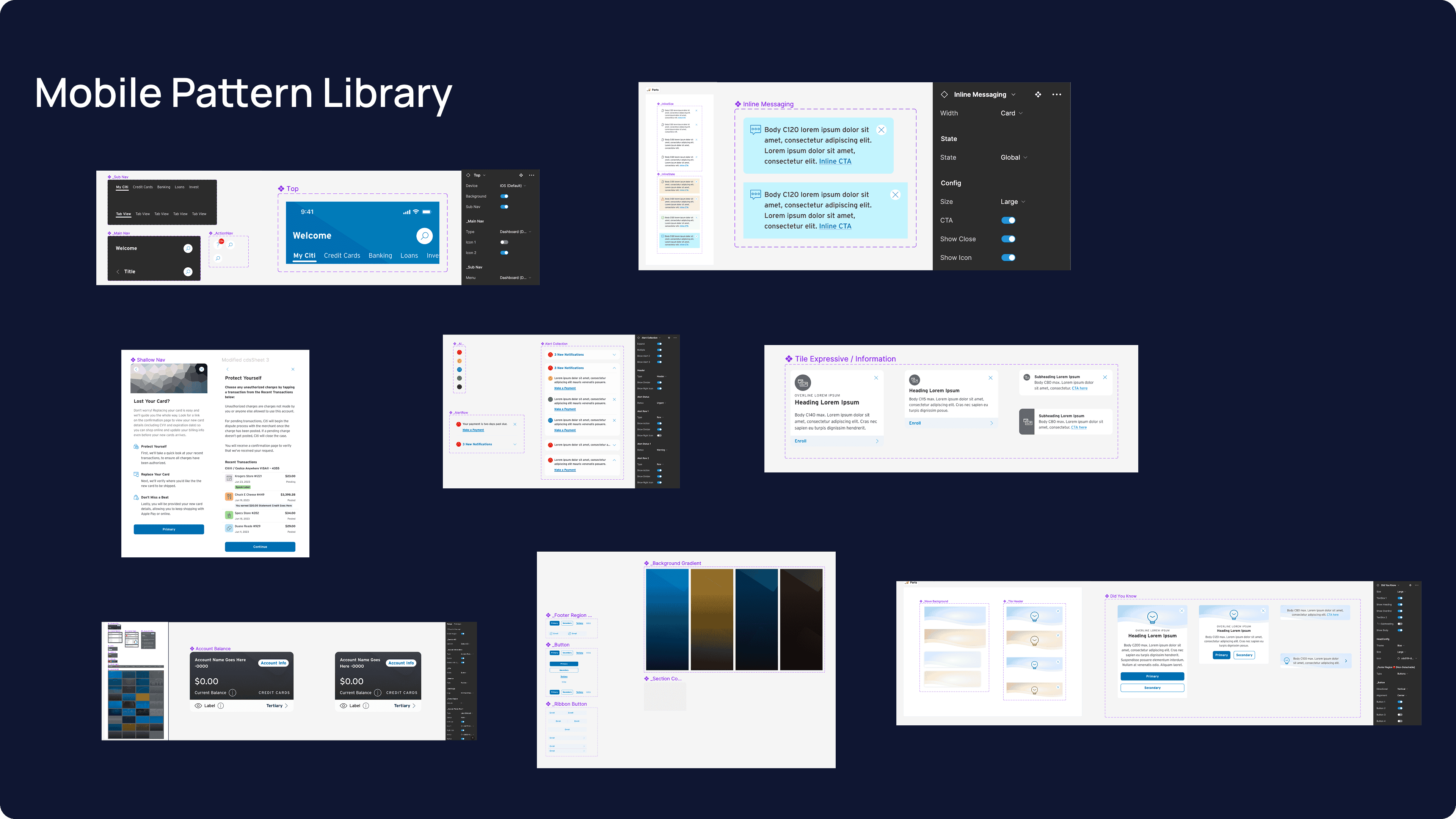Image resolution: width=1456 pixels, height=819 pixels.
Task: Toggle the CTA switch off
Action: 1008,220
